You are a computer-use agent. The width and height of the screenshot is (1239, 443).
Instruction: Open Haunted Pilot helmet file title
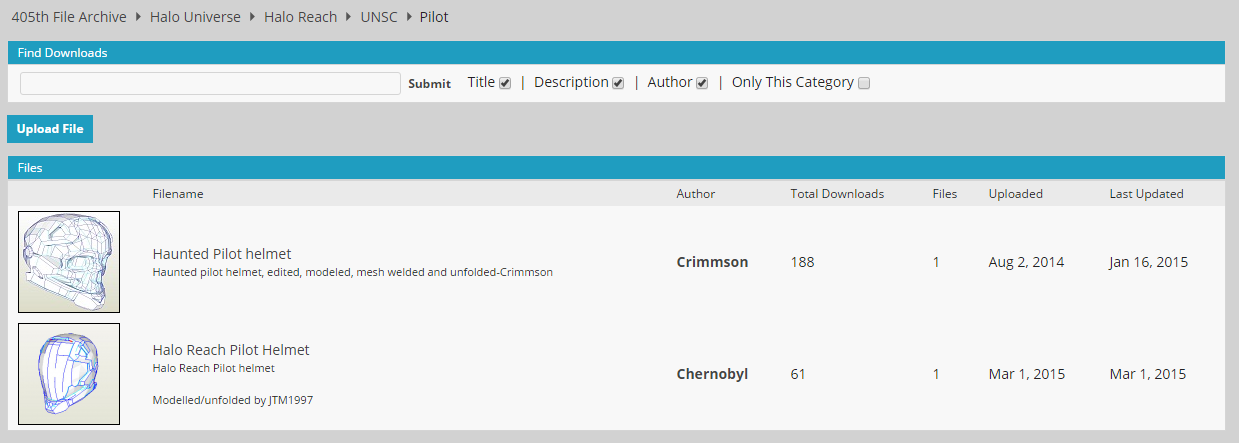222,254
